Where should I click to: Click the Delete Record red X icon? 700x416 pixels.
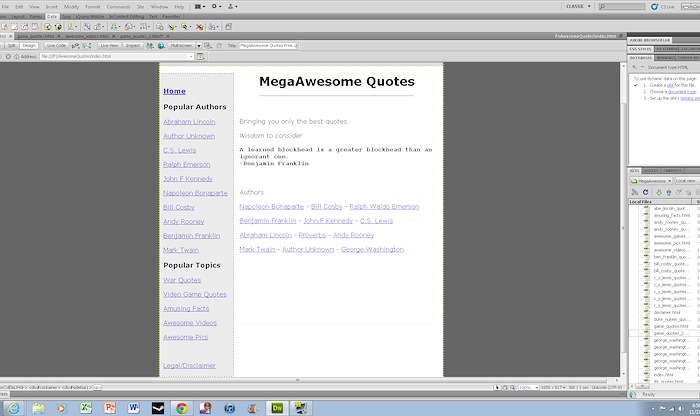200,27
